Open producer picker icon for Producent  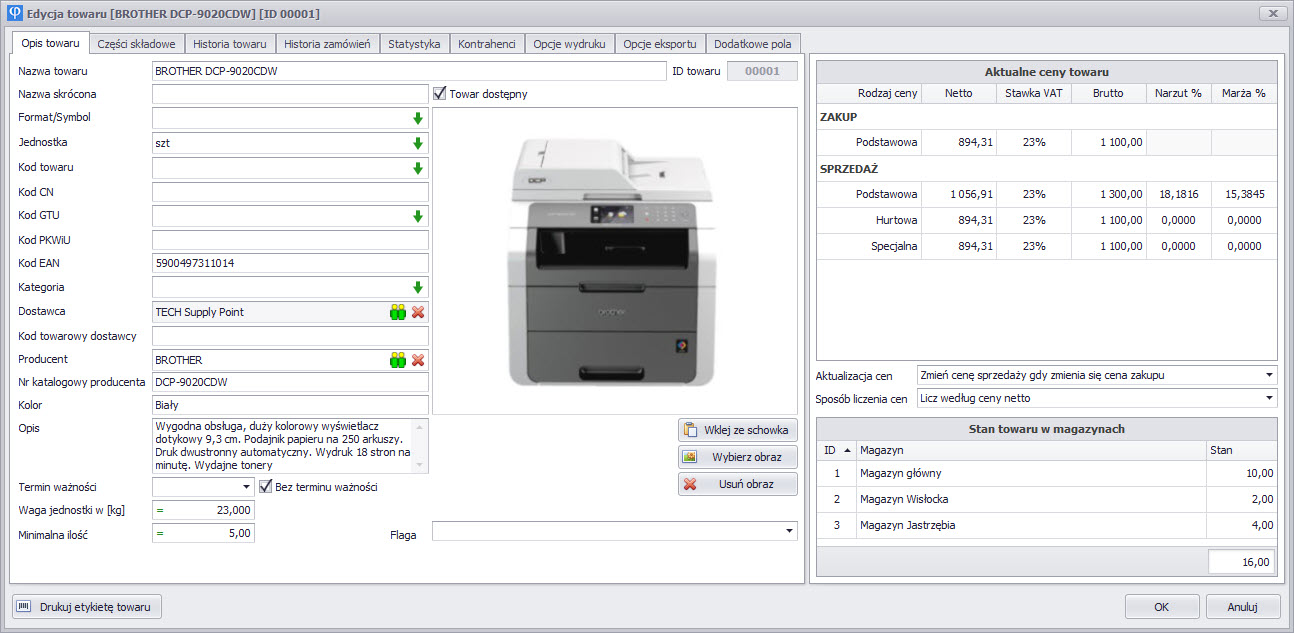click(398, 360)
